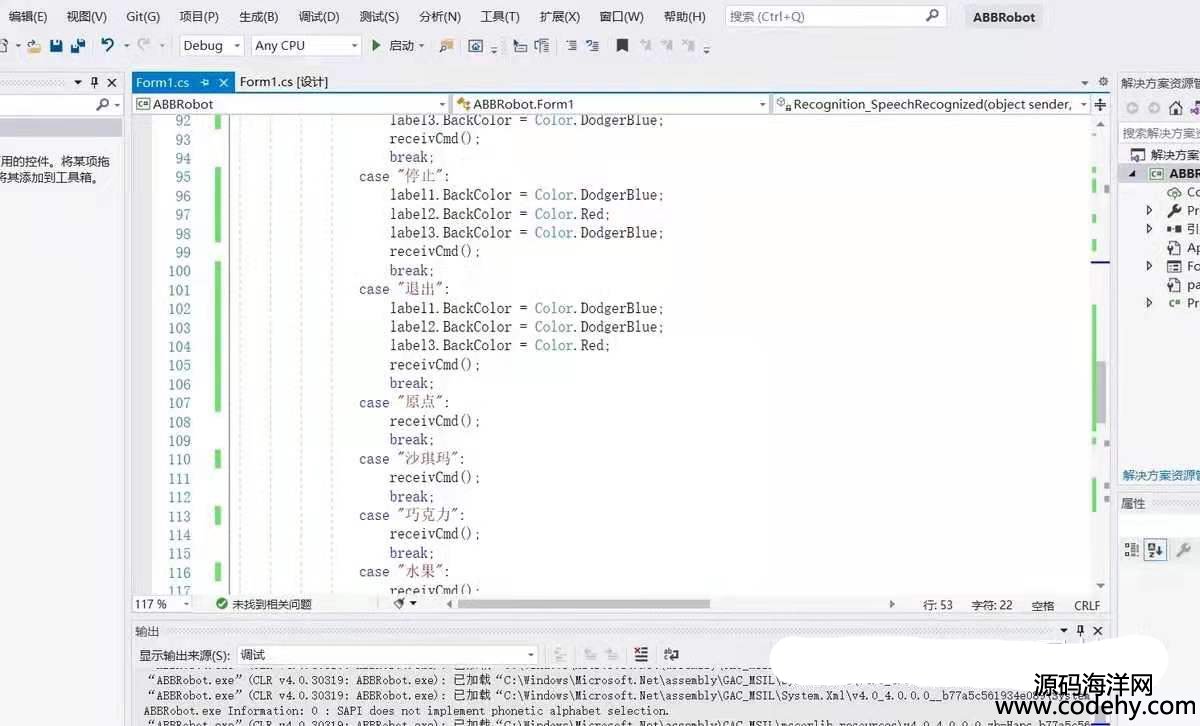
Task: Switch to the Form1.cs [设计] tab
Action: (284, 82)
